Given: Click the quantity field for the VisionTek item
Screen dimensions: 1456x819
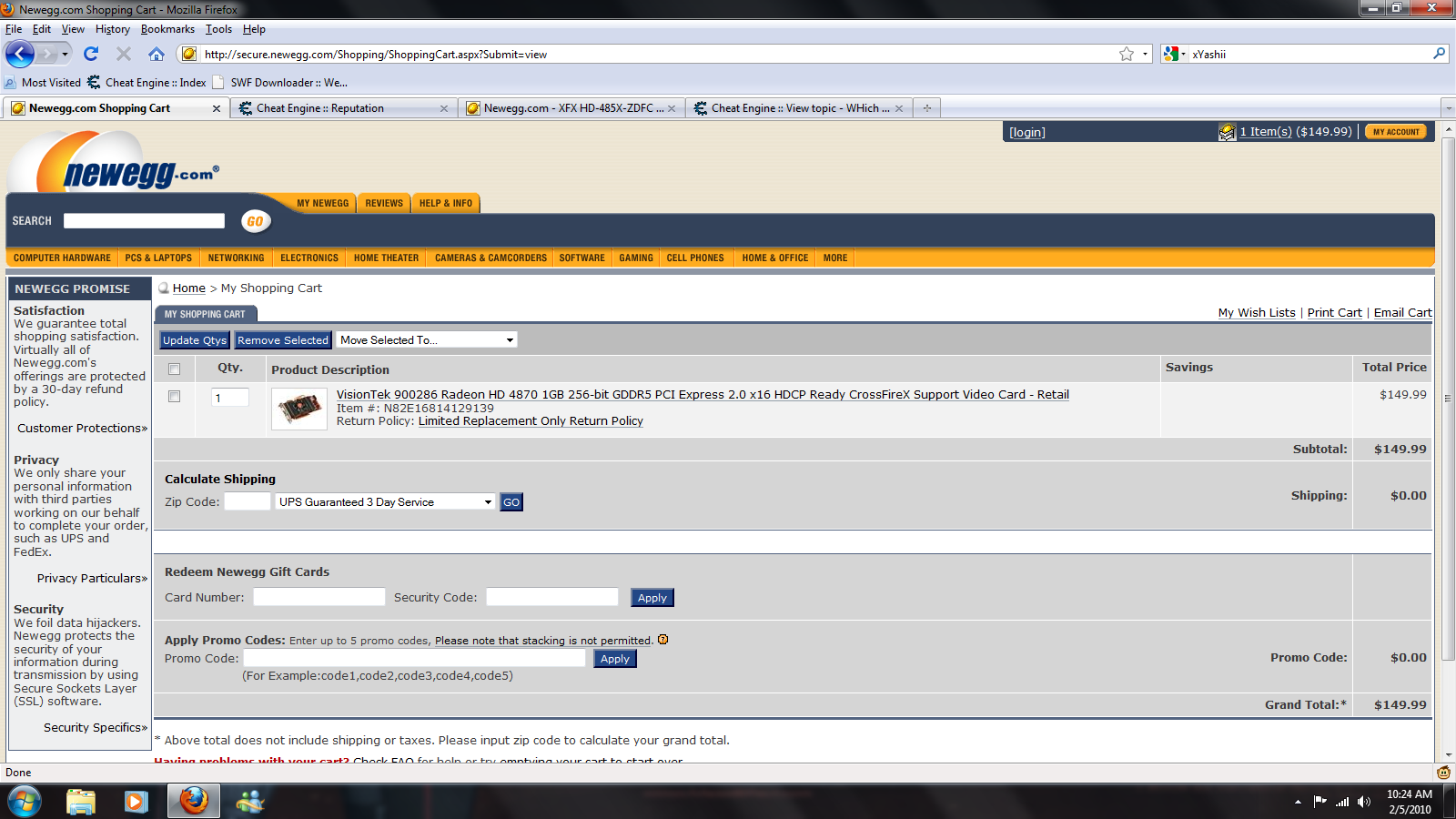Looking at the screenshot, I should 230,398.
